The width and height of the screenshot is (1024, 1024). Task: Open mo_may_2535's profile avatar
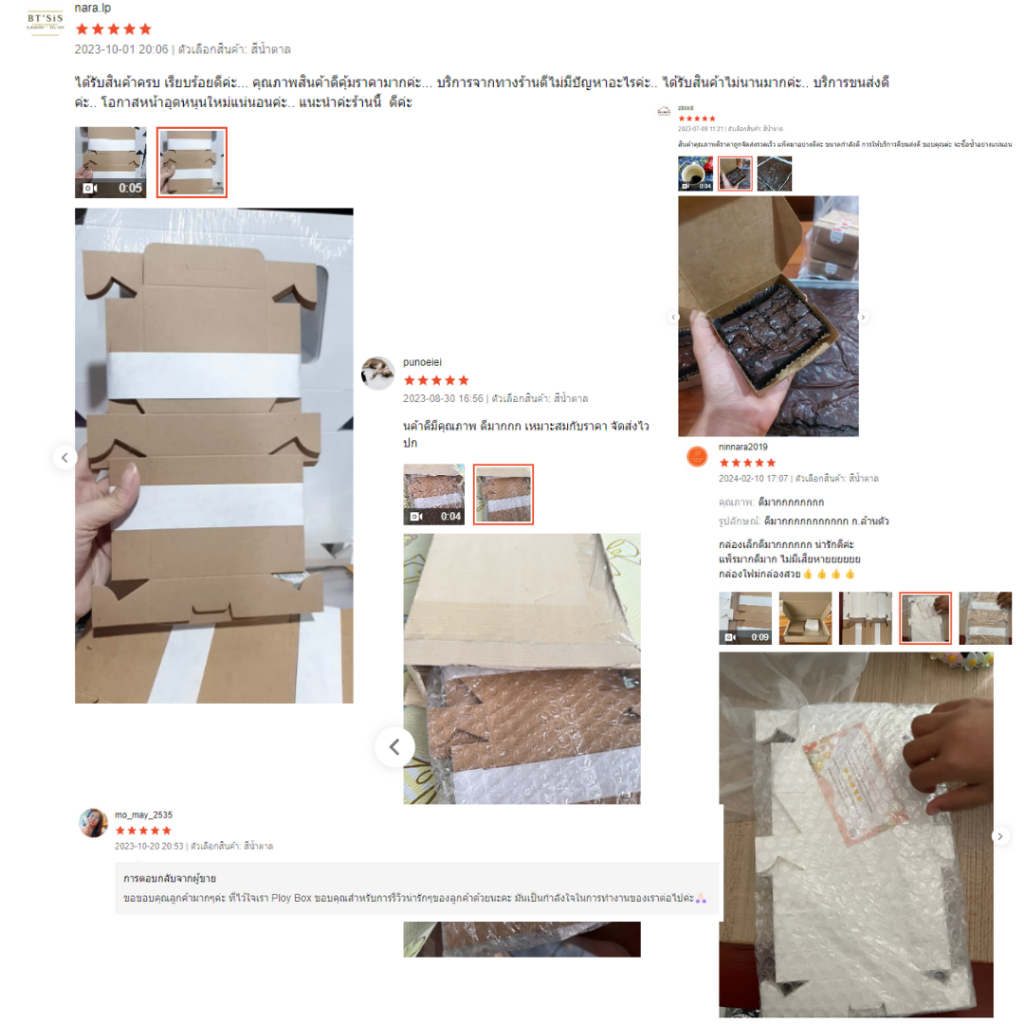pos(93,823)
